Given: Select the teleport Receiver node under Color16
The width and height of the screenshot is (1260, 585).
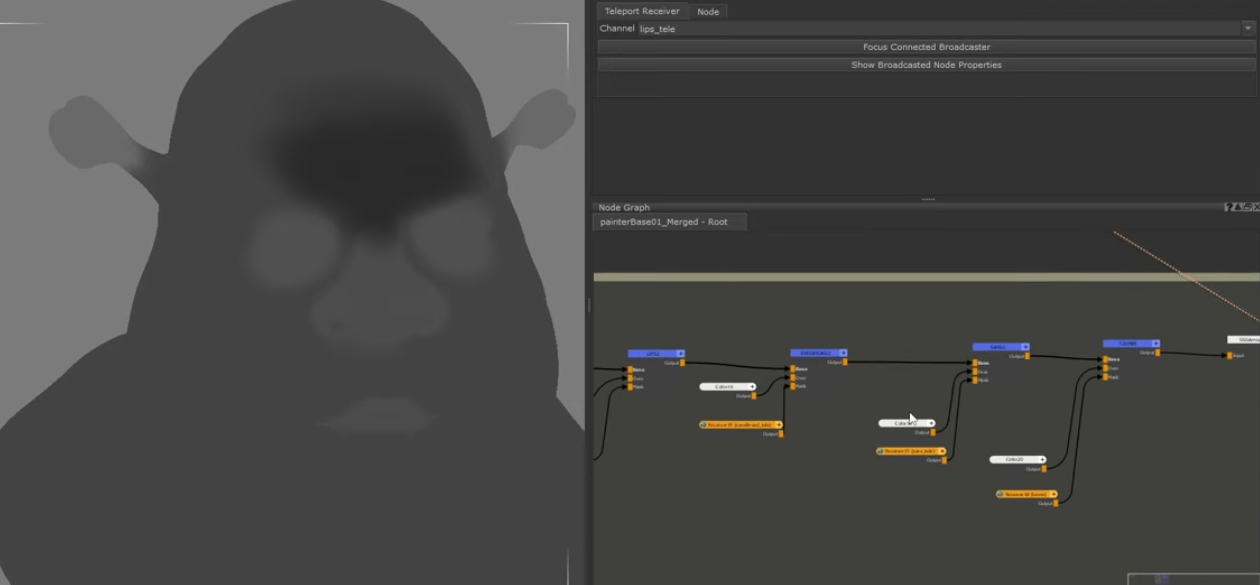Looking at the screenshot, I should click(741, 425).
